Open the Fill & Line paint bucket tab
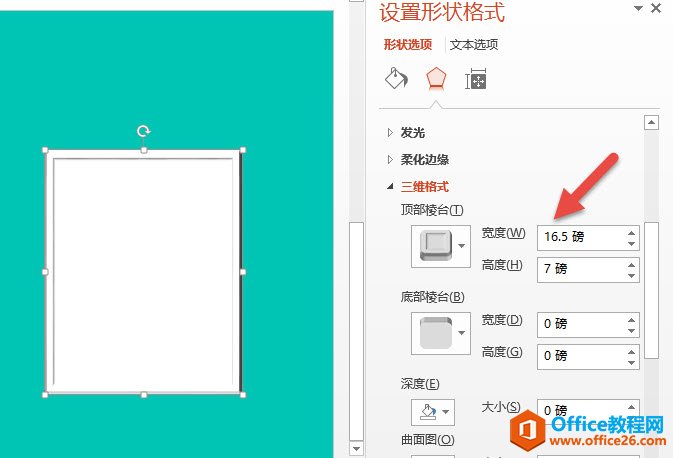This screenshot has height=458, width=673. (x=396, y=79)
